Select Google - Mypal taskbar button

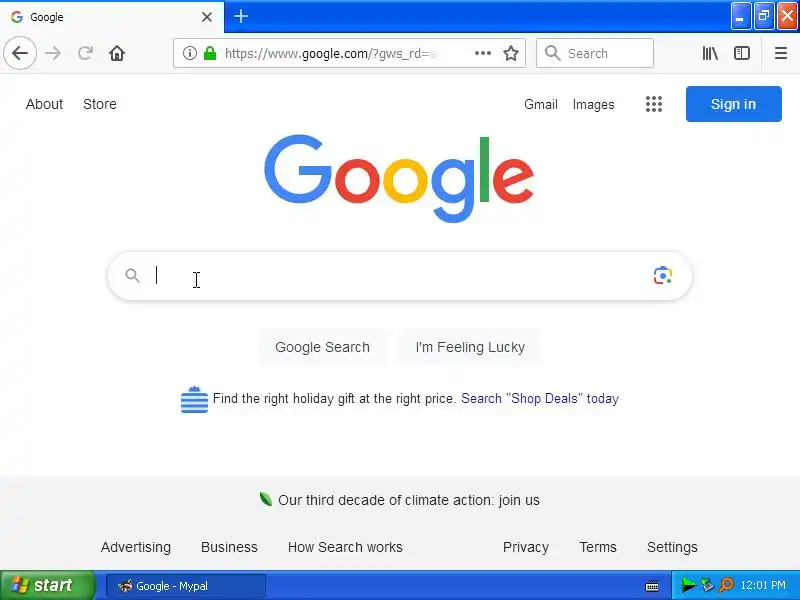point(186,586)
